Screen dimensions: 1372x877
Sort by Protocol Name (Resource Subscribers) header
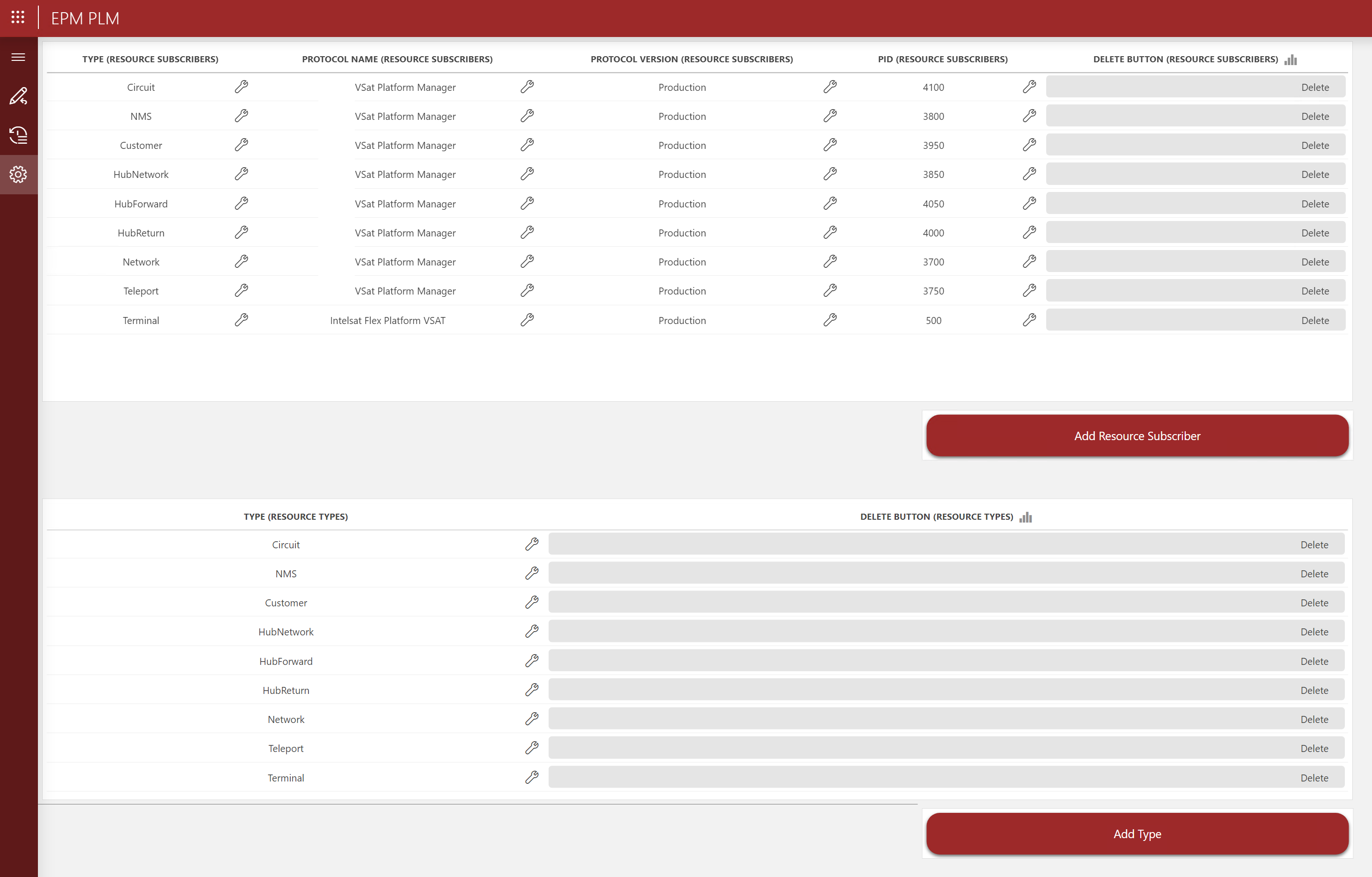coord(397,59)
